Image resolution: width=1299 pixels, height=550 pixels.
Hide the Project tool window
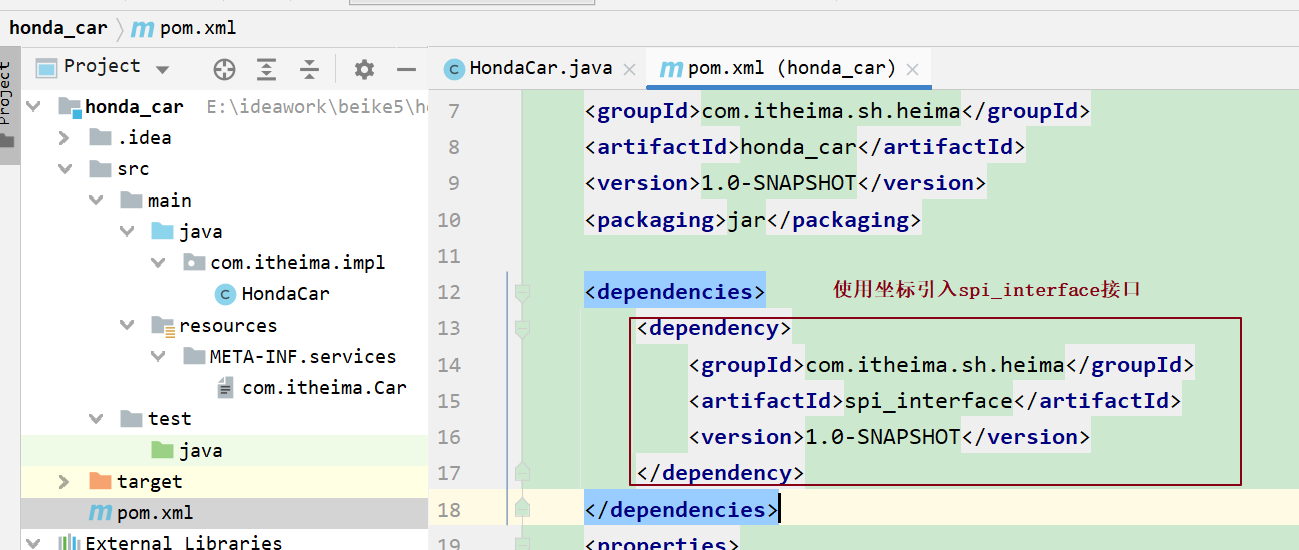pyautogui.click(x=406, y=69)
